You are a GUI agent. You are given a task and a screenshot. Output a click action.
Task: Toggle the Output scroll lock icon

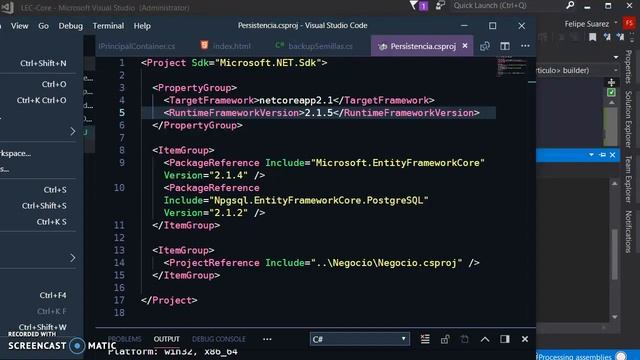445,339
